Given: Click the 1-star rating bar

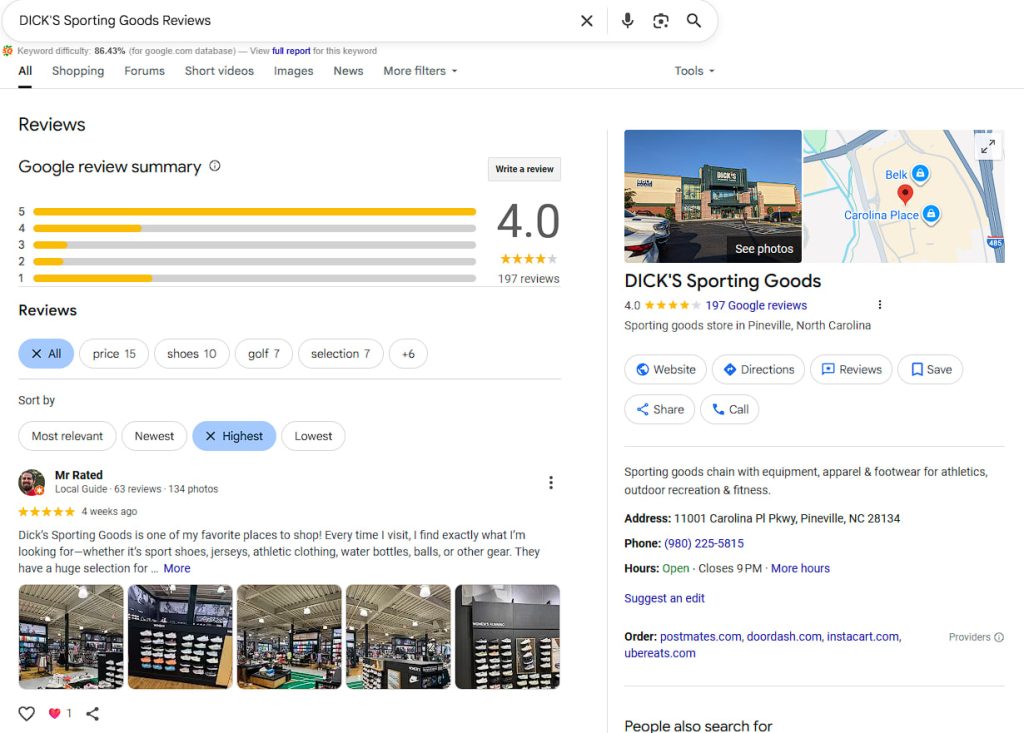Looking at the screenshot, I should click(x=255, y=278).
